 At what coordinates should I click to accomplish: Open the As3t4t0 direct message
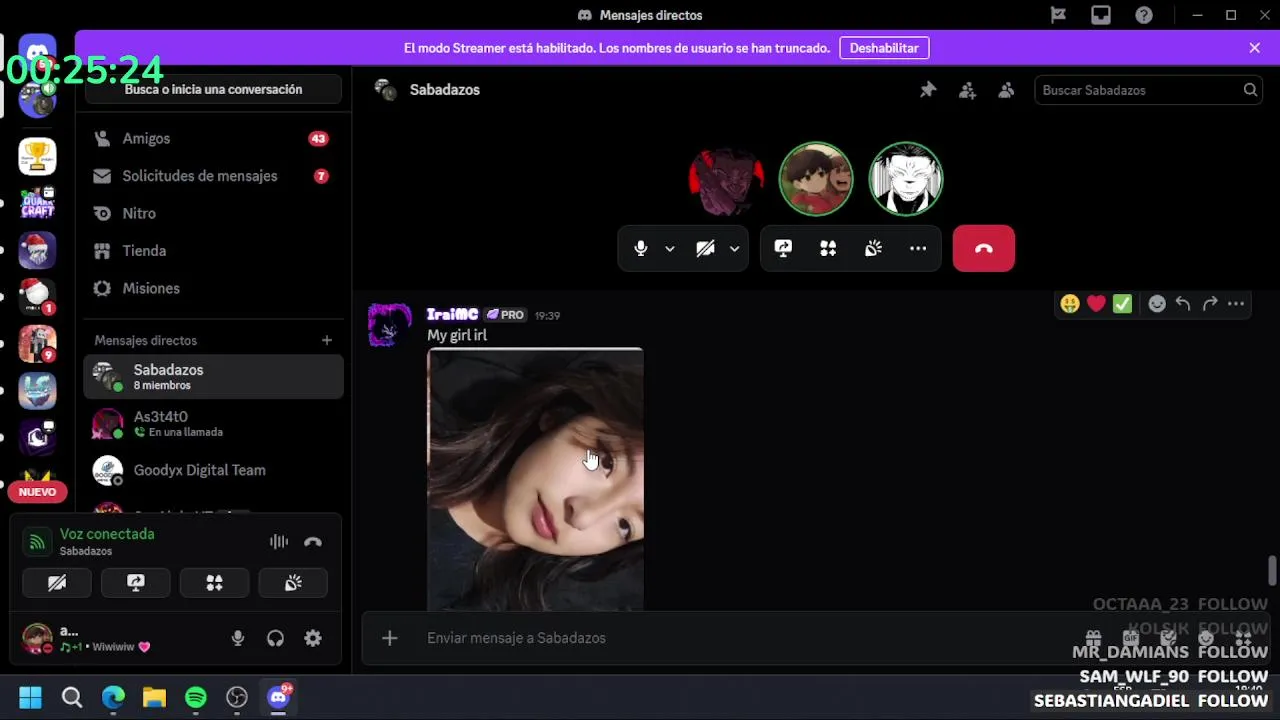(213, 424)
